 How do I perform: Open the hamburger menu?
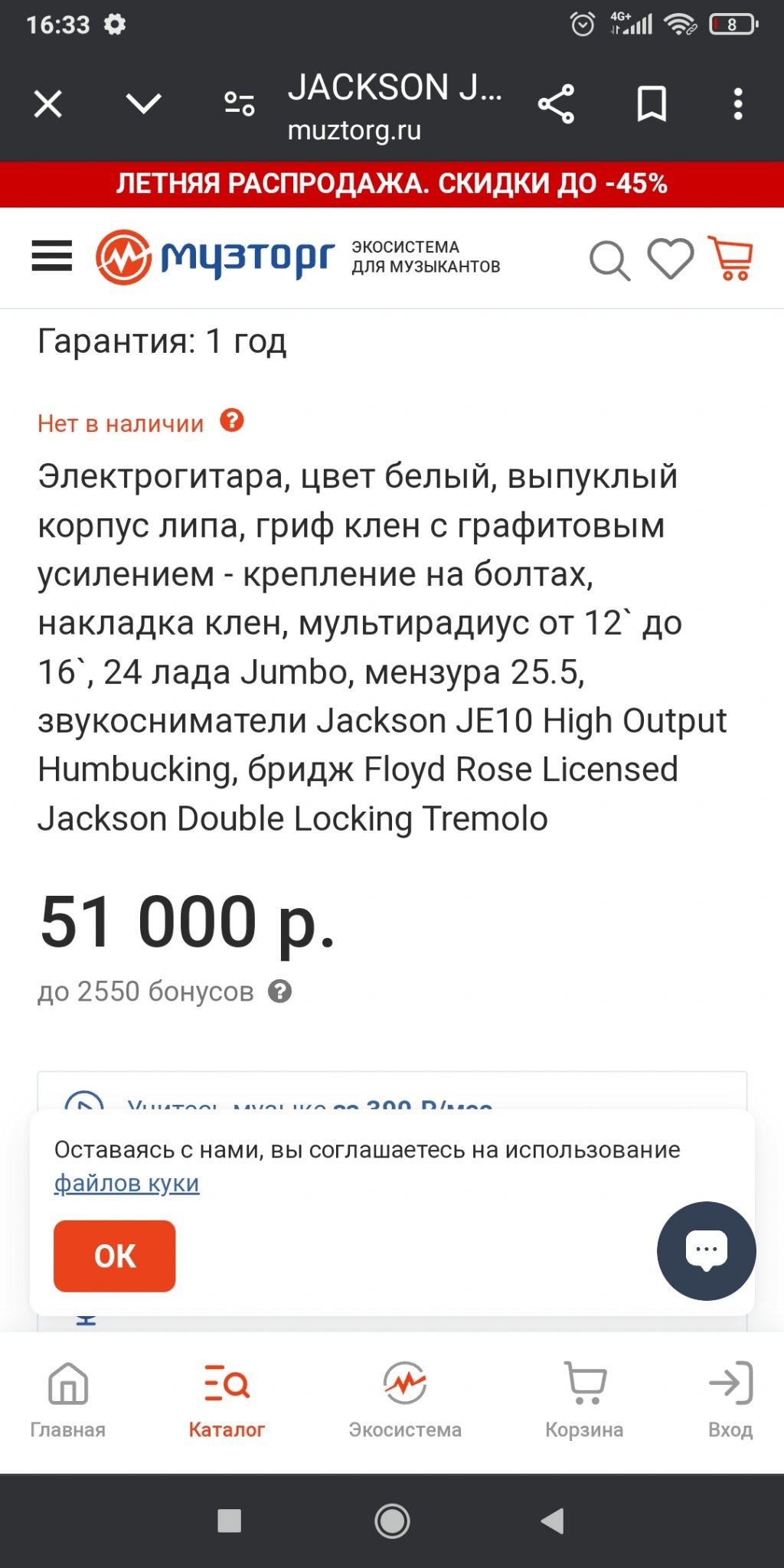[x=51, y=256]
